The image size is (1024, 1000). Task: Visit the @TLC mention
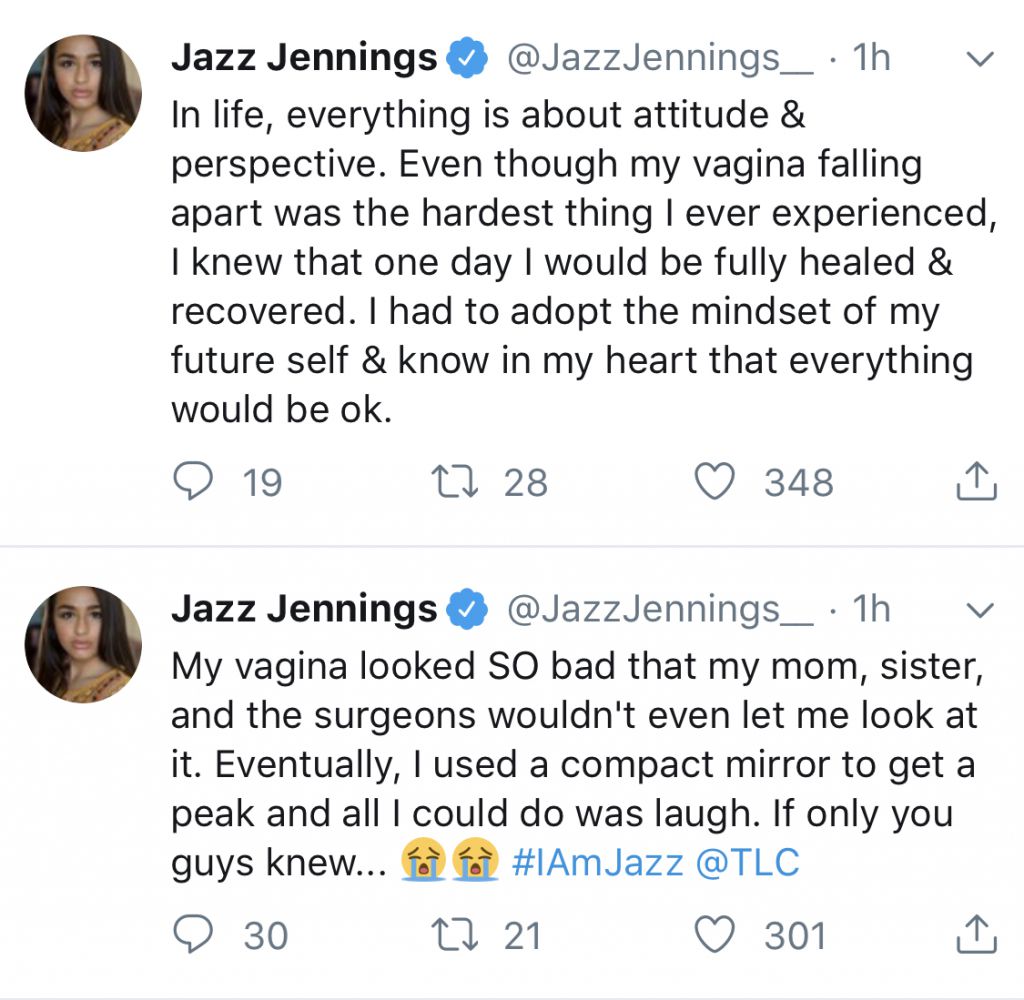tap(747, 863)
